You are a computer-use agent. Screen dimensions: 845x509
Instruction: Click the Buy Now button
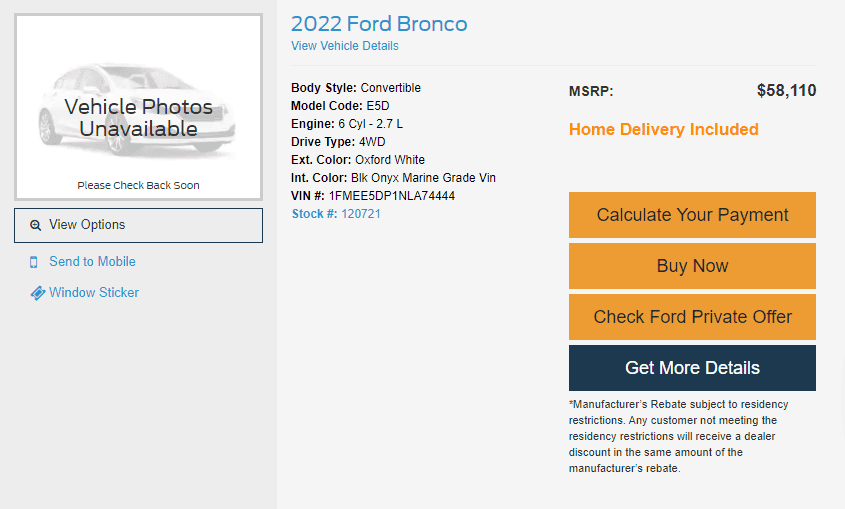click(x=692, y=266)
